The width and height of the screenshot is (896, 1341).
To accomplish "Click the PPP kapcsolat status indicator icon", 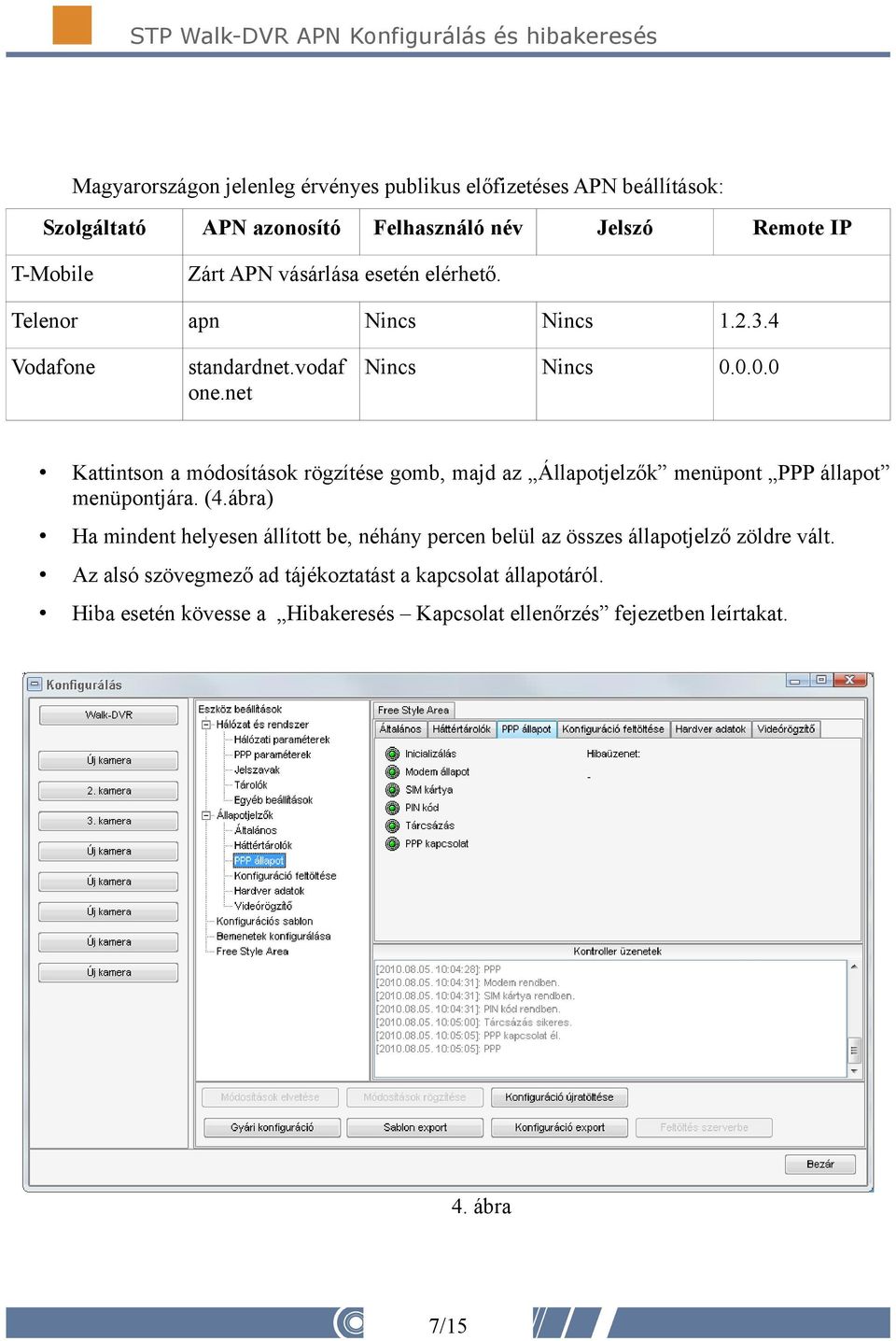I will tap(392, 843).
